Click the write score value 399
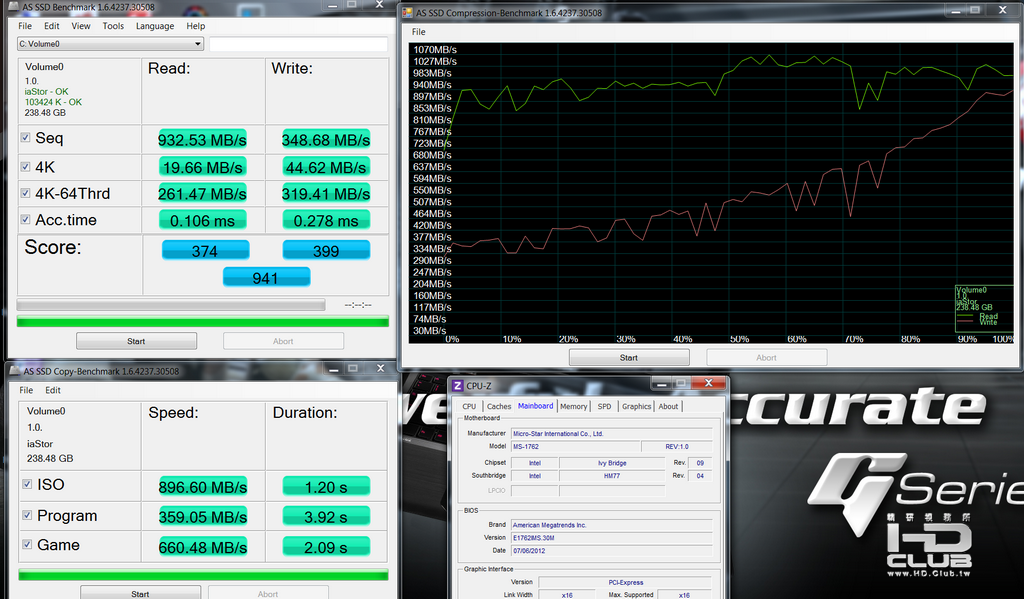The image size is (1024, 599). (x=326, y=250)
